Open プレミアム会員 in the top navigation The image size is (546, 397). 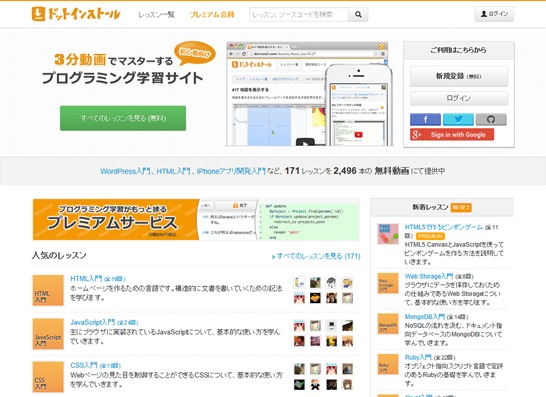coord(212,15)
